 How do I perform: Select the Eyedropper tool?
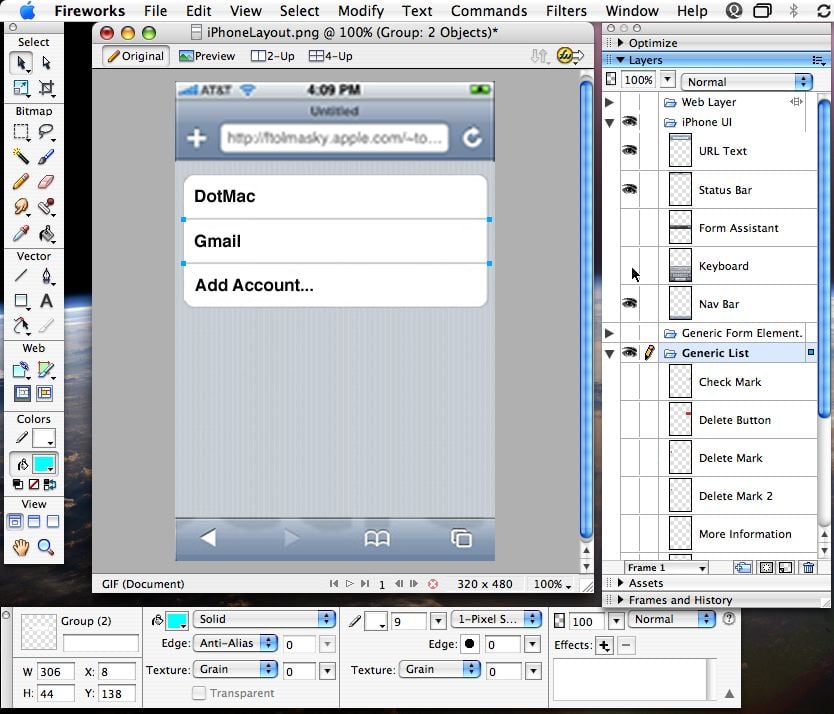[21, 233]
